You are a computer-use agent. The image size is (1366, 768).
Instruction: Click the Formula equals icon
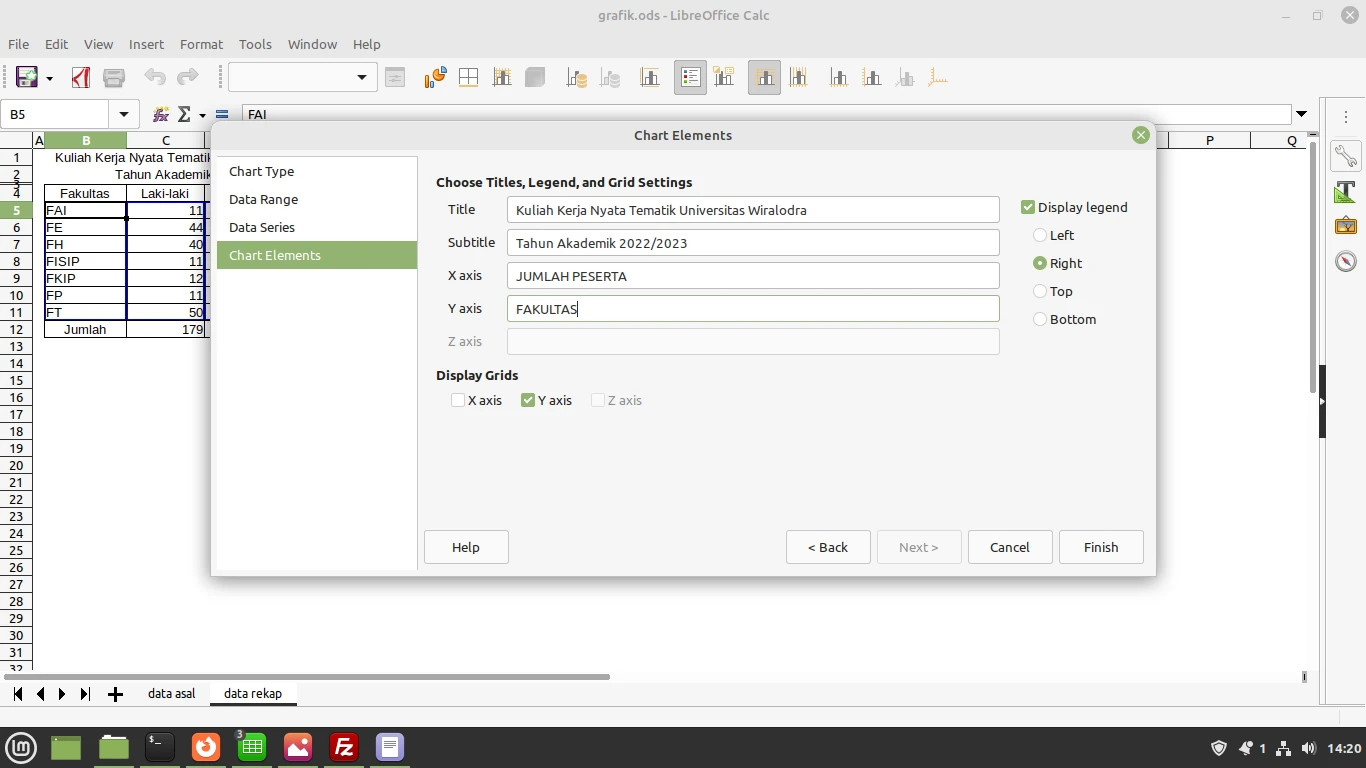(x=222, y=114)
